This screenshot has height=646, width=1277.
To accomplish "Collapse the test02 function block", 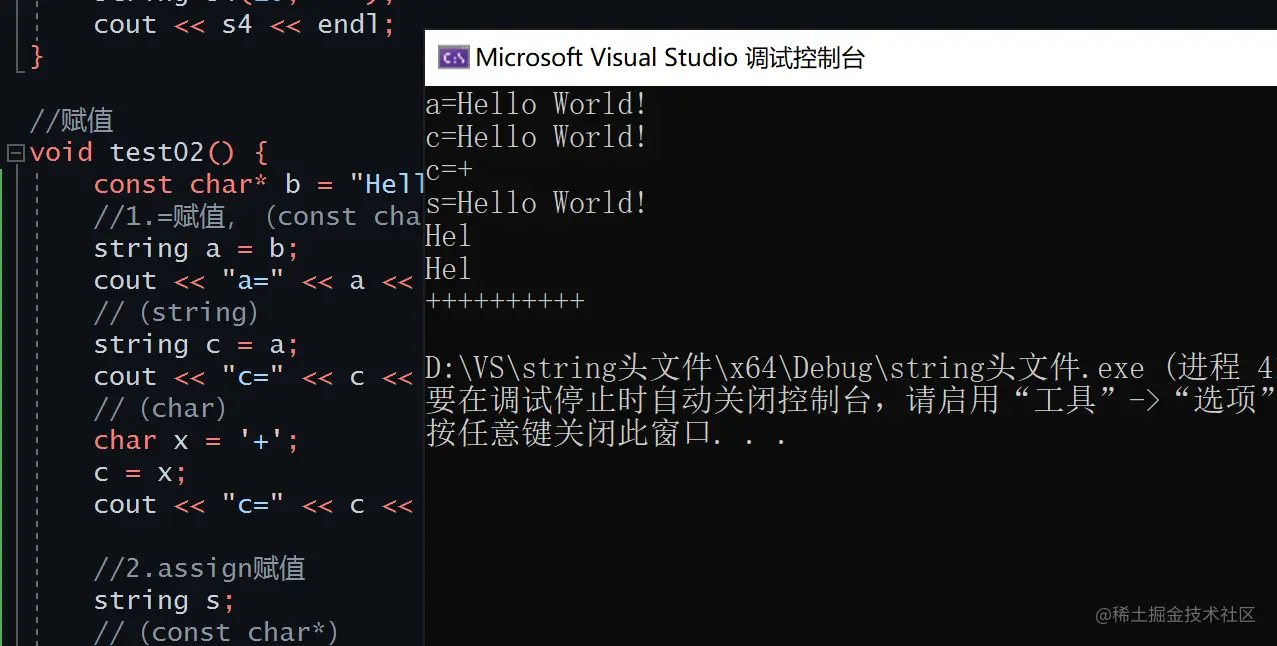I will coord(15,153).
